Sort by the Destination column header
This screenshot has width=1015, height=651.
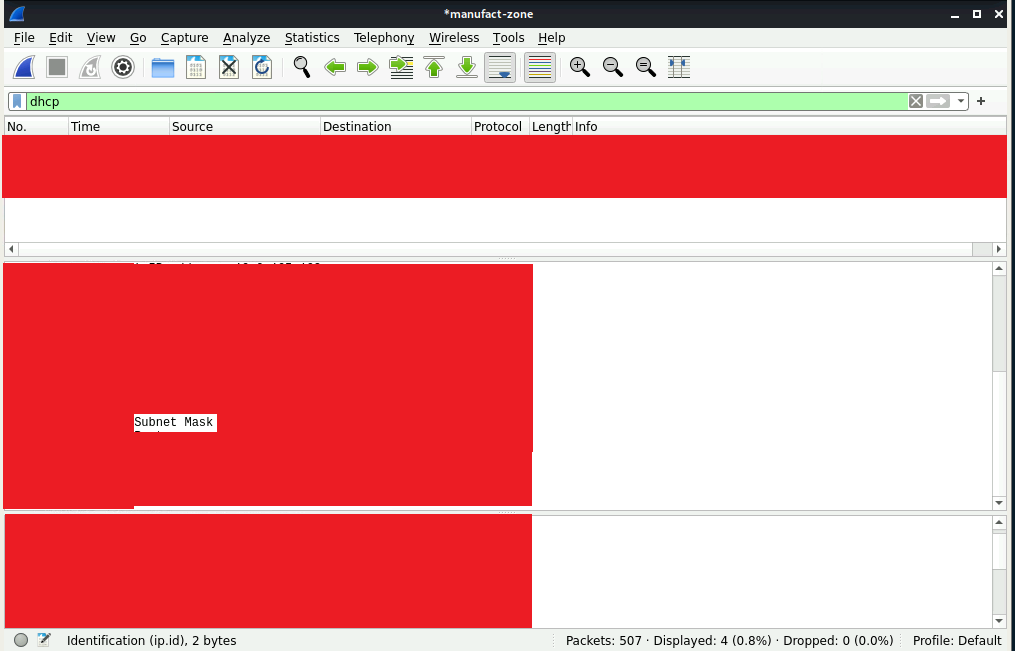(x=396, y=126)
